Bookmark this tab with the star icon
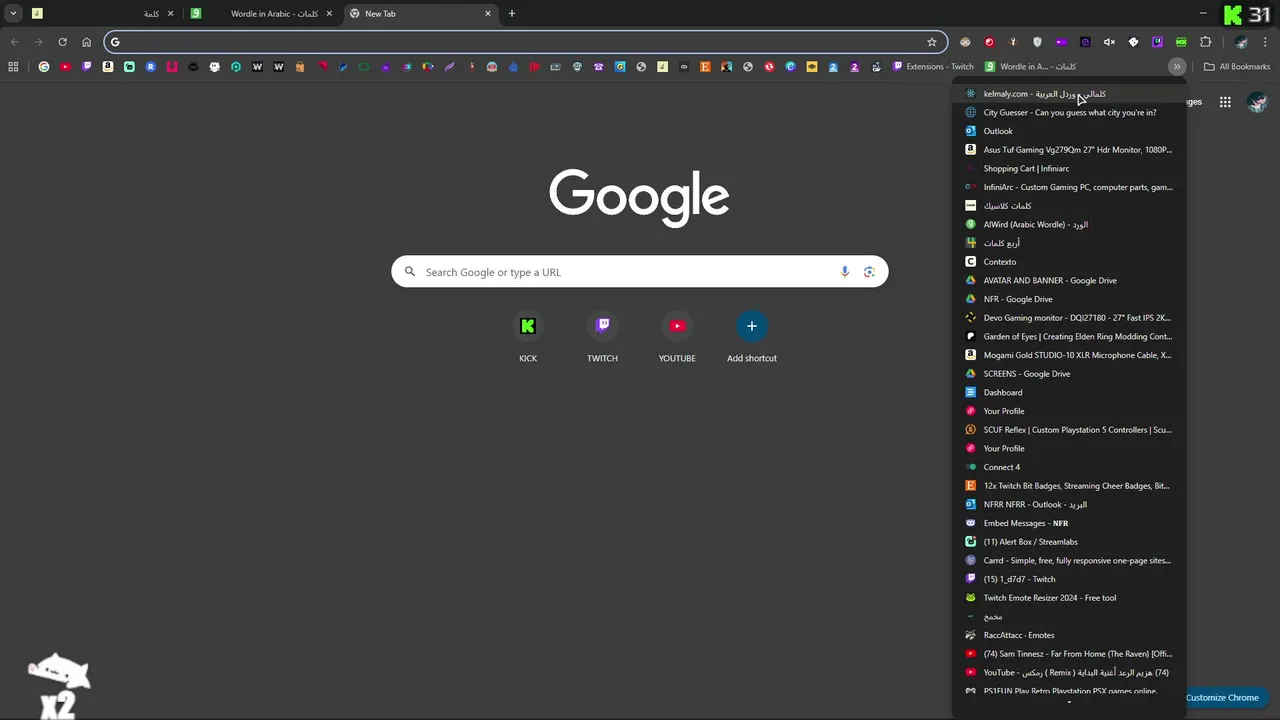 coord(932,42)
